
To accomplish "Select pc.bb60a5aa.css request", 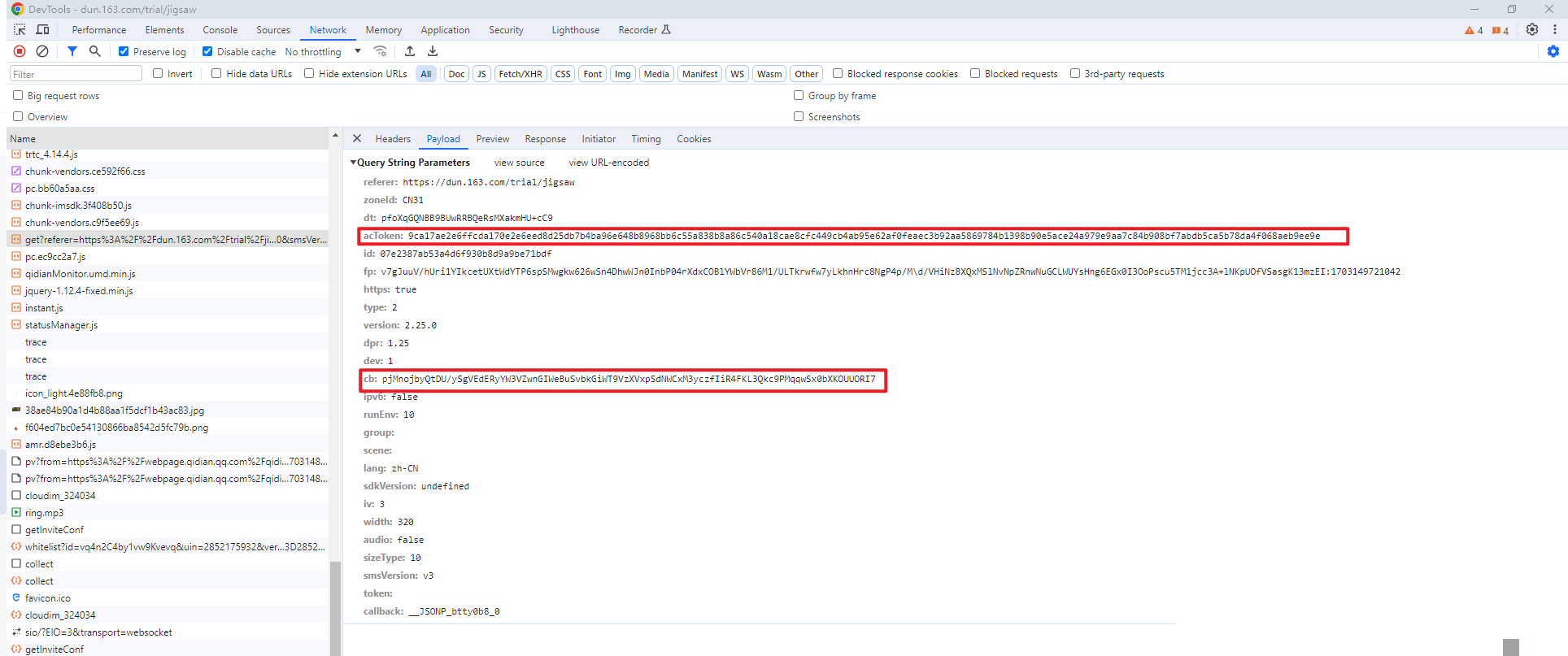I will pos(168,189).
